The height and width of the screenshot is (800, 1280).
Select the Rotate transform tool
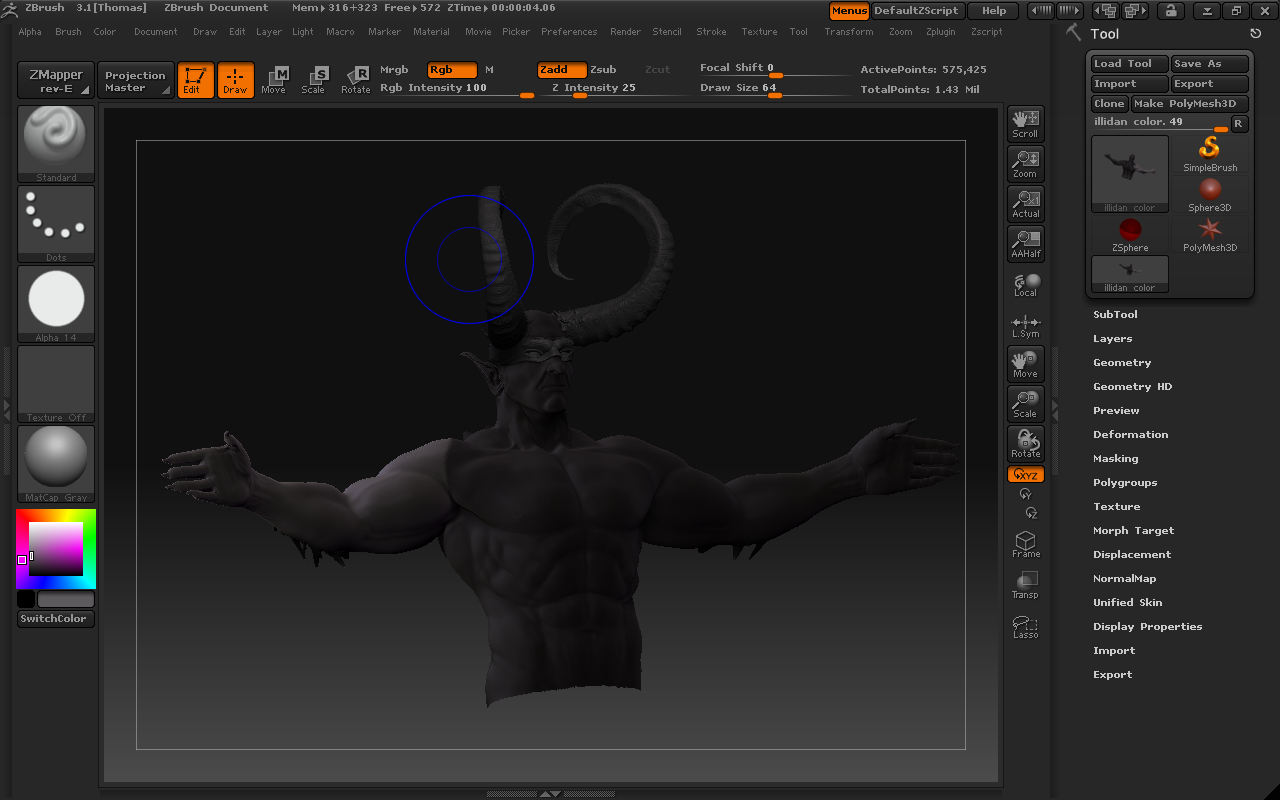(x=356, y=80)
